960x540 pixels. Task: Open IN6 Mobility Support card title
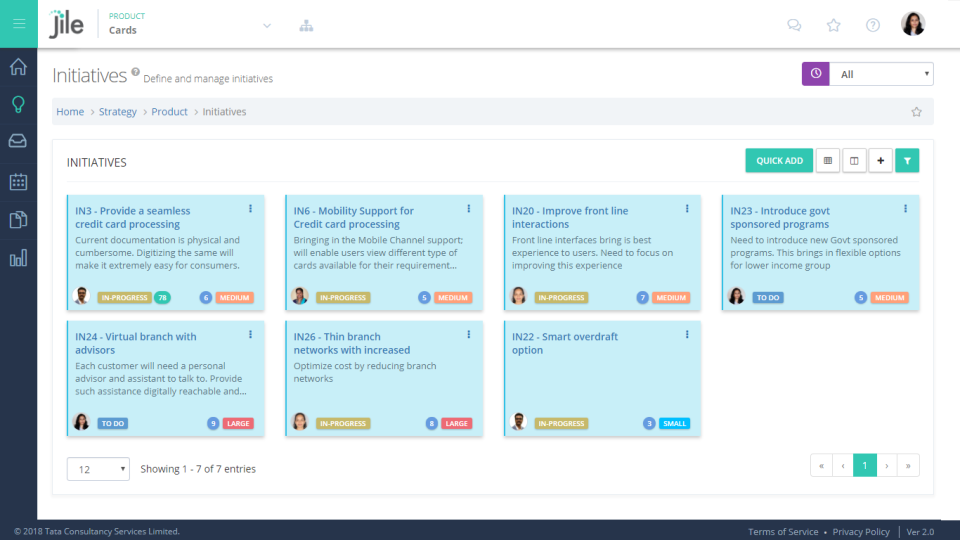(x=353, y=217)
